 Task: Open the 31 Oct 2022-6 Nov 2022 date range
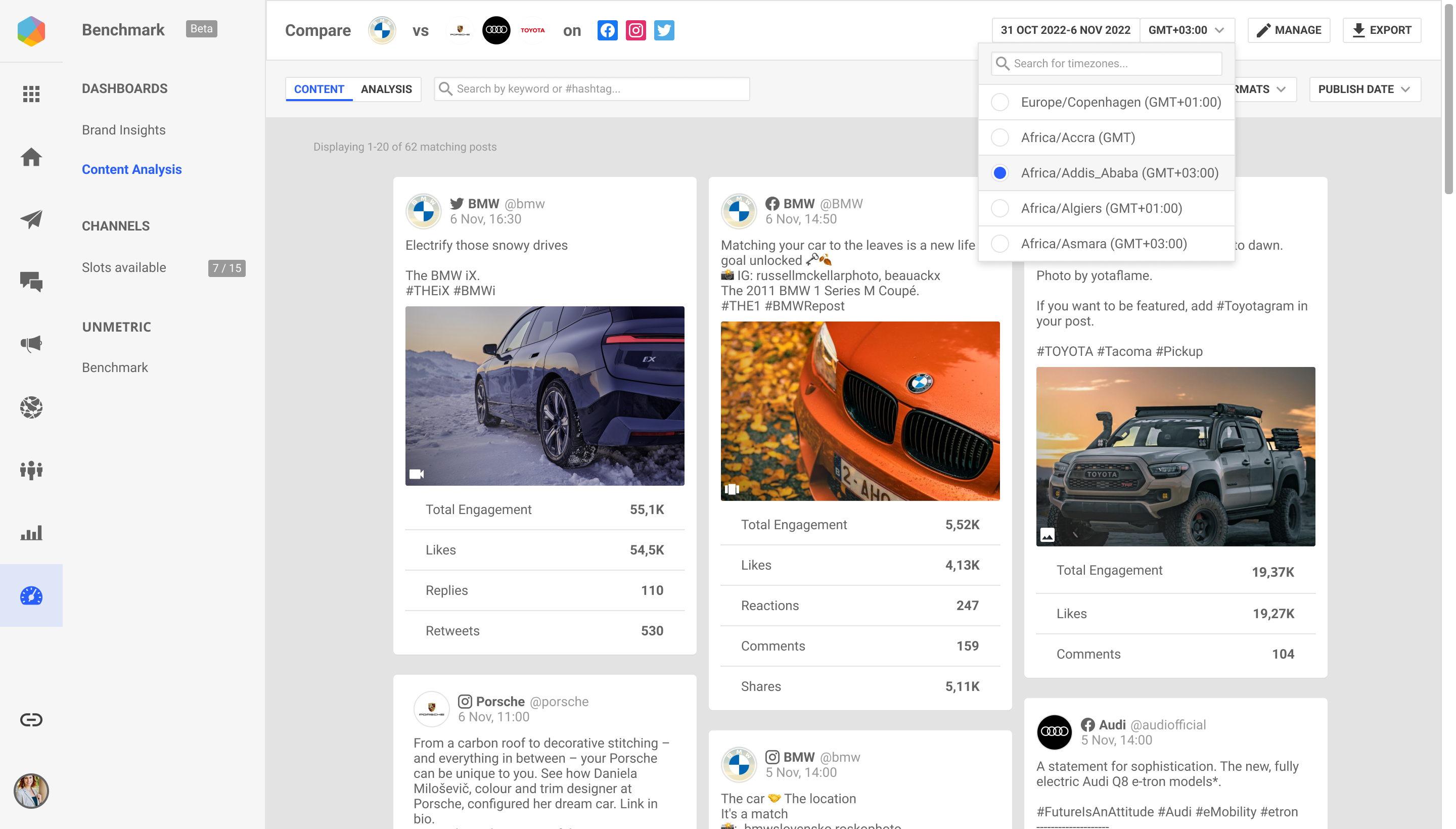pos(1065,30)
